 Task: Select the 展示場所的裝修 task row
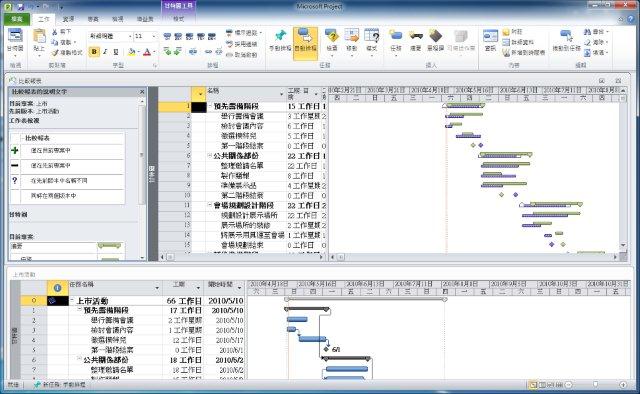click(242, 225)
